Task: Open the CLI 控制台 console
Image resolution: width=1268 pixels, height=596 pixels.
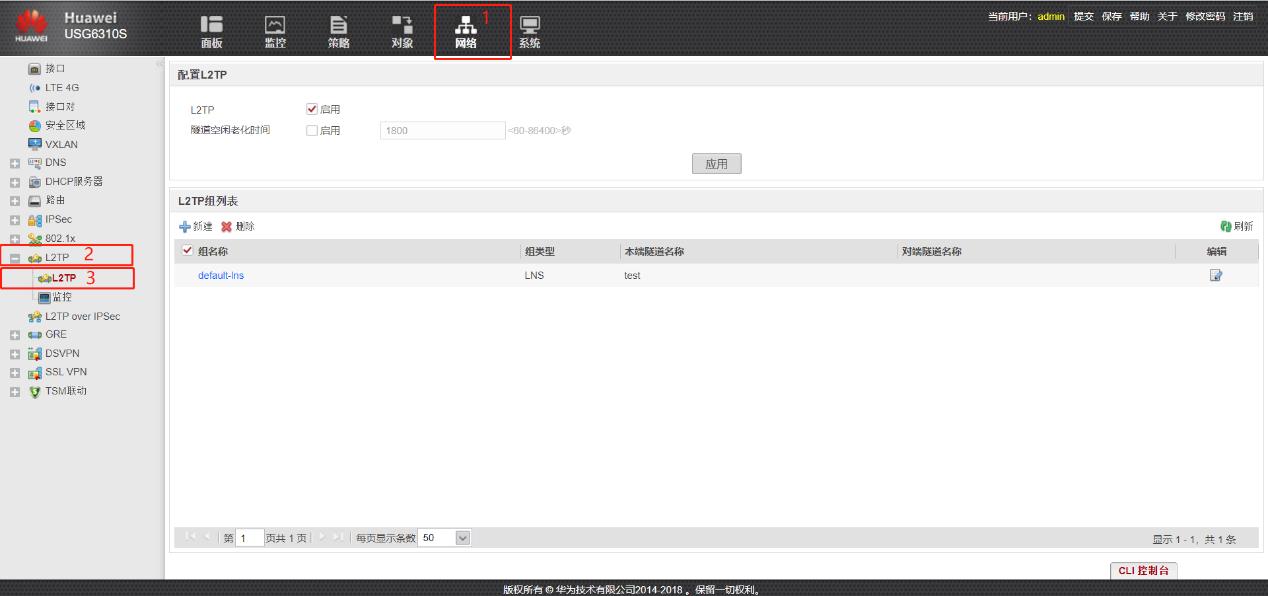Action: (1144, 569)
